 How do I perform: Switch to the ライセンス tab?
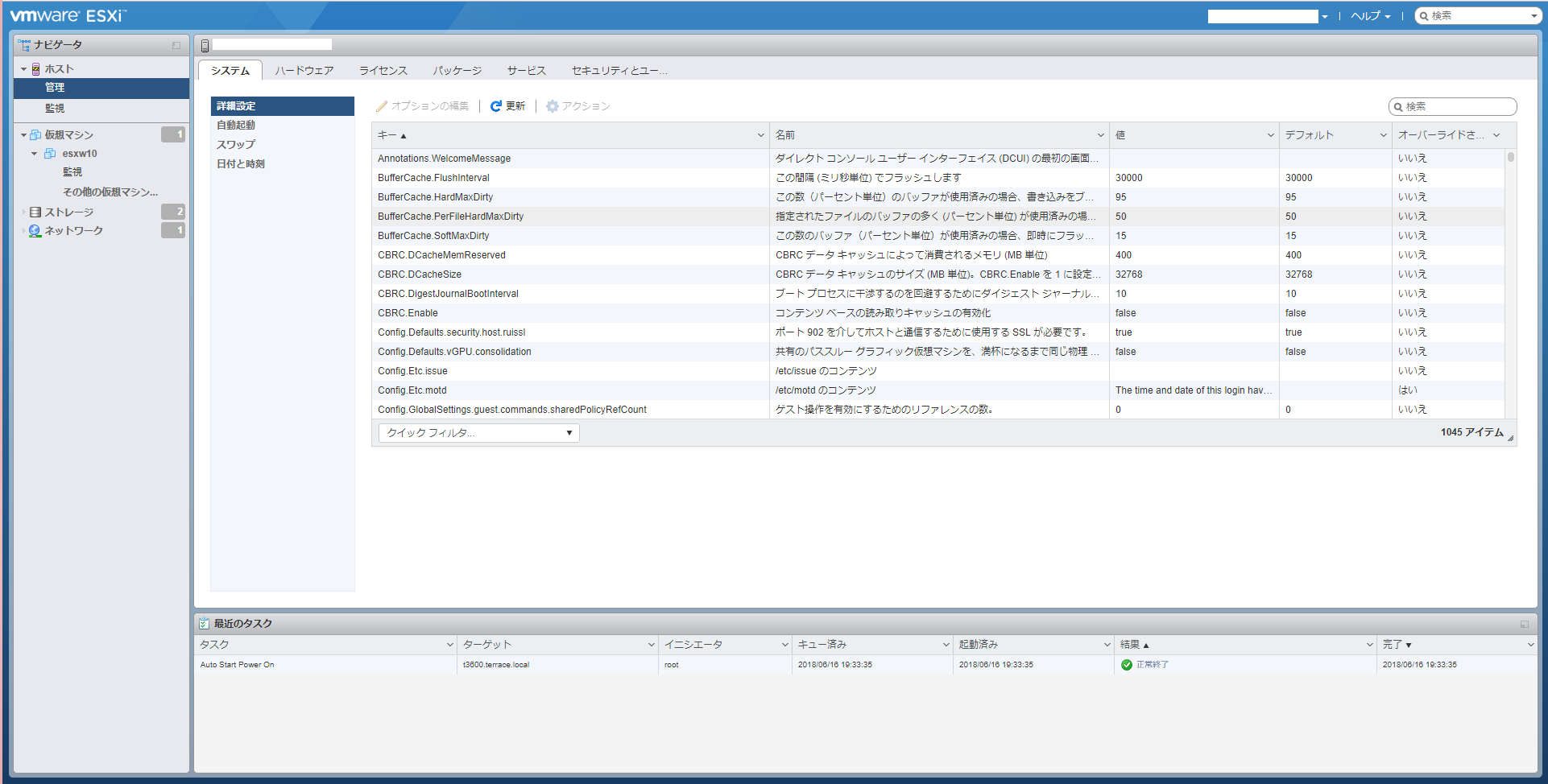coord(383,71)
